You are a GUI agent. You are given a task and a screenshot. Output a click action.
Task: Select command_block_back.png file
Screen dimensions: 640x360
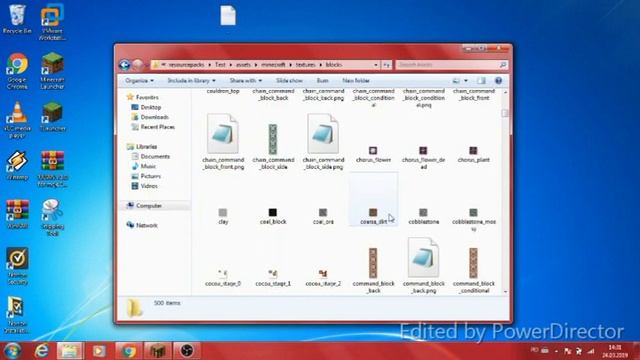[x=423, y=266]
